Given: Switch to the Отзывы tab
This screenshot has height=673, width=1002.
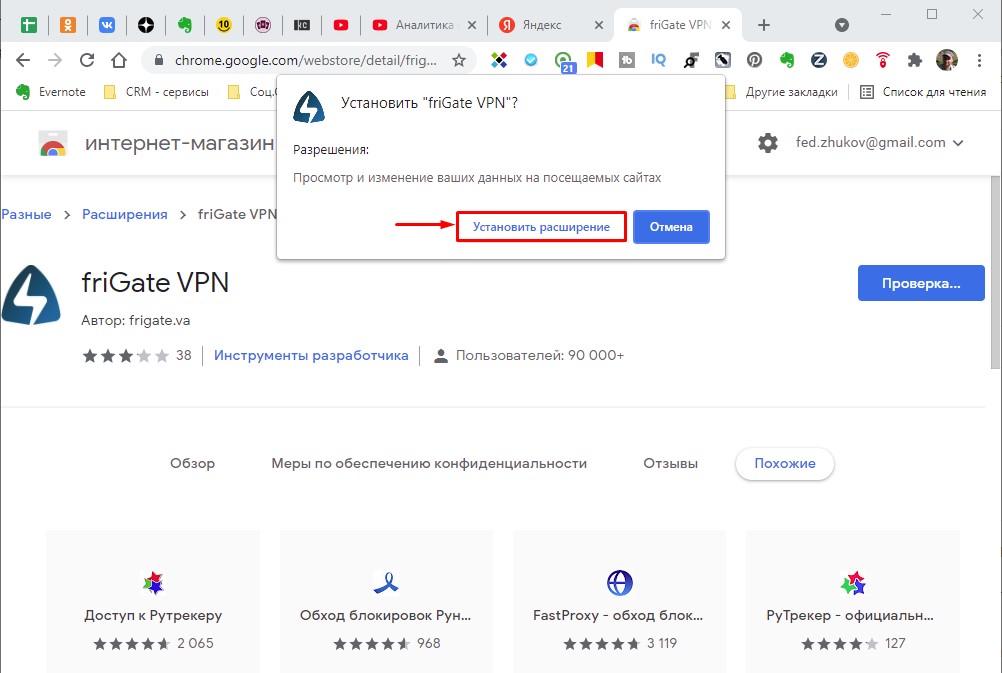Looking at the screenshot, I should (670, 463).
